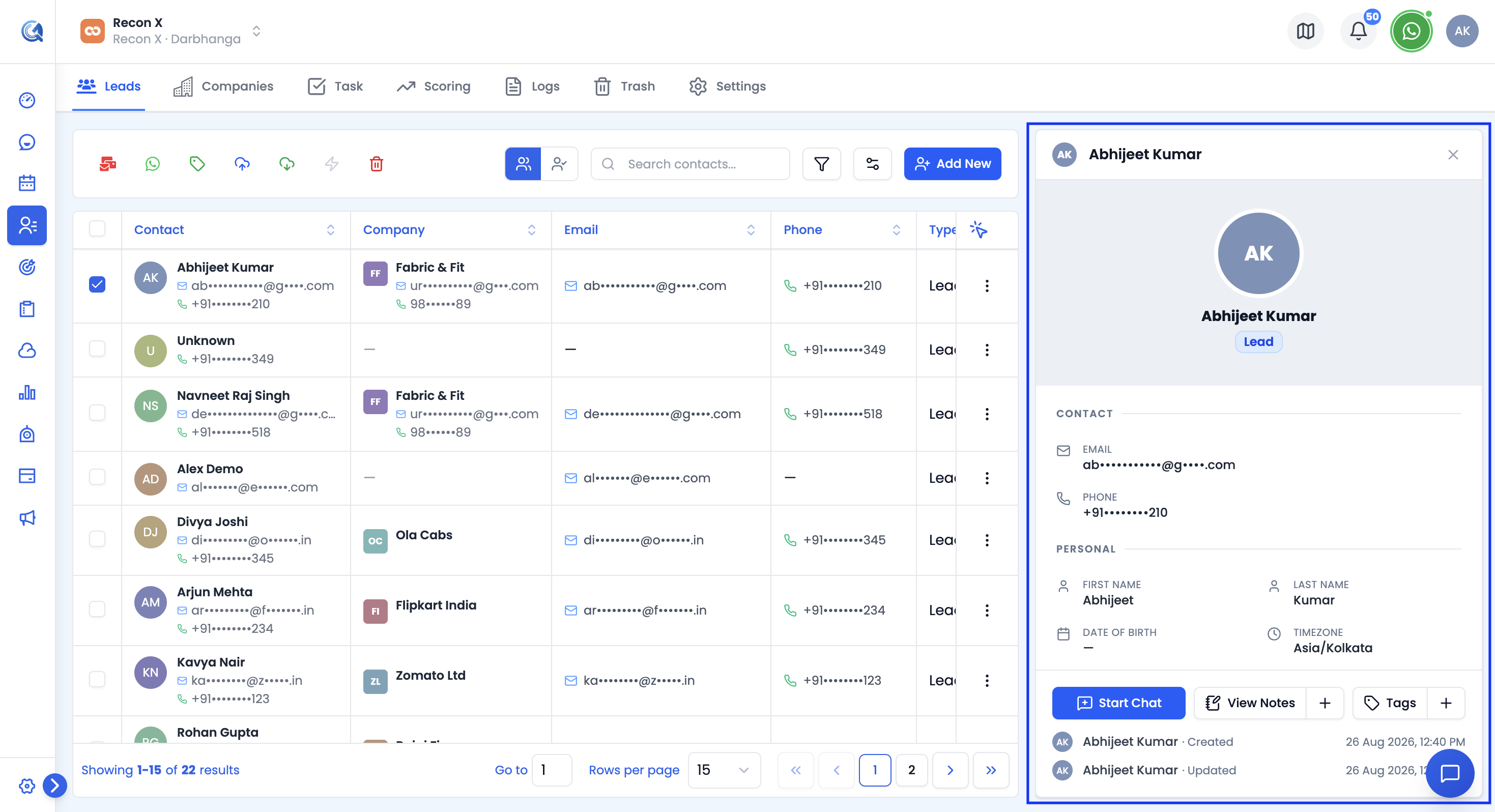Screen dimensions: 1495x812
Task: Open the map icon in top bar
Action: click(1305, 32)
